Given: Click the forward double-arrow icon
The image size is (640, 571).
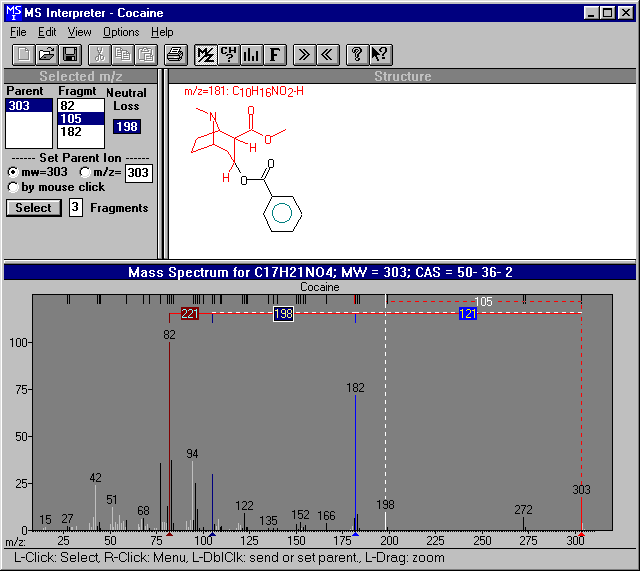Looking at the screenshot, I should coord(304,55).
